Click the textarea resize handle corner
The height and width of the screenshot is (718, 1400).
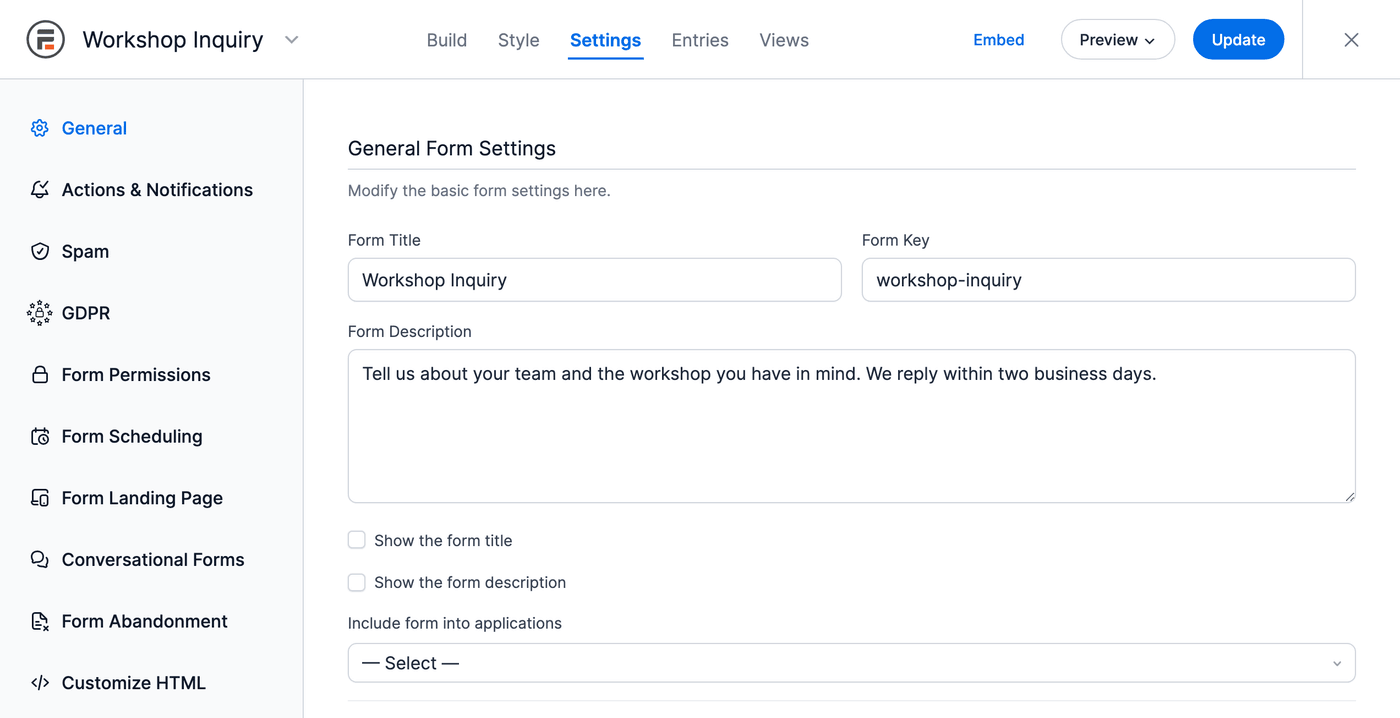pyautogui.click(x=1349, y=496)
